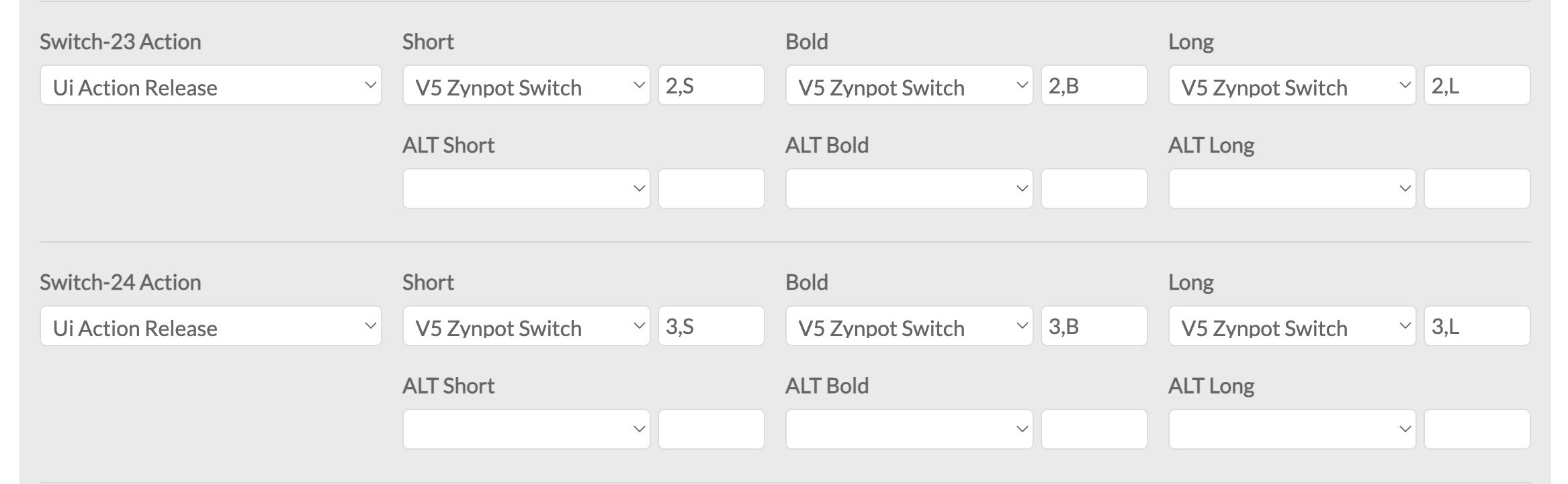Screen dimensions: 1568x484
Task: Open Switch-23 ALT Short empty dropdown
Action: pyautogui.click(x=526, y=189)
